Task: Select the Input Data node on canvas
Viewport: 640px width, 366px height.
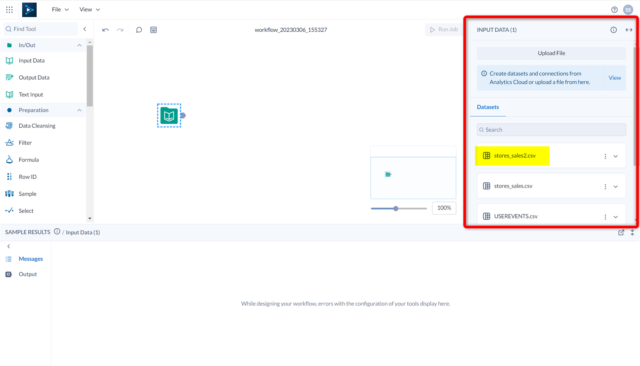Action: [169, 115]
